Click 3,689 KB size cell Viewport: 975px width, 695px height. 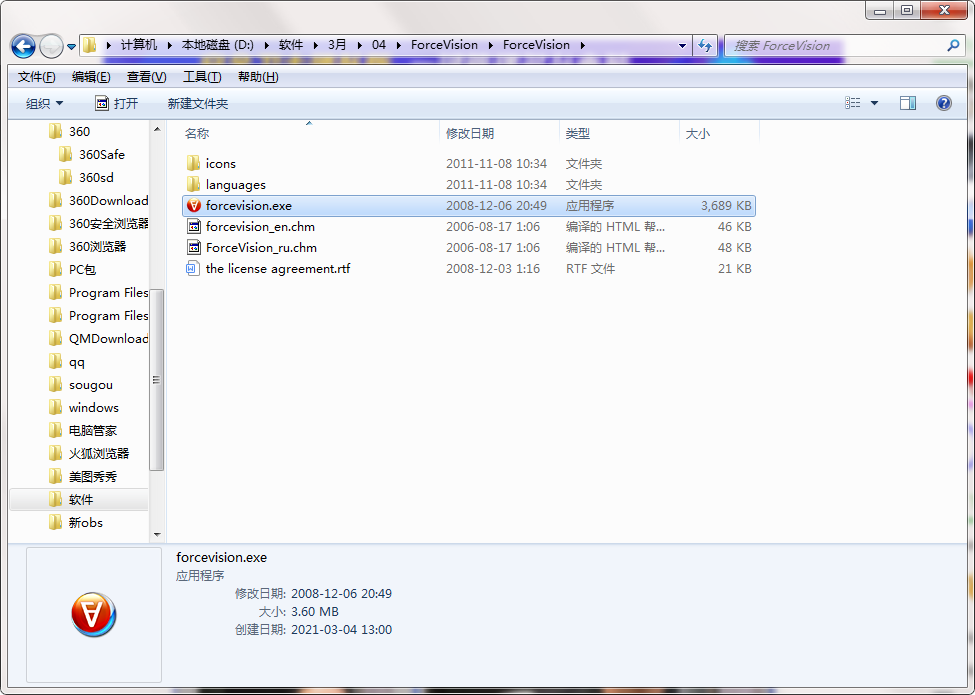[x=726, y=206]
